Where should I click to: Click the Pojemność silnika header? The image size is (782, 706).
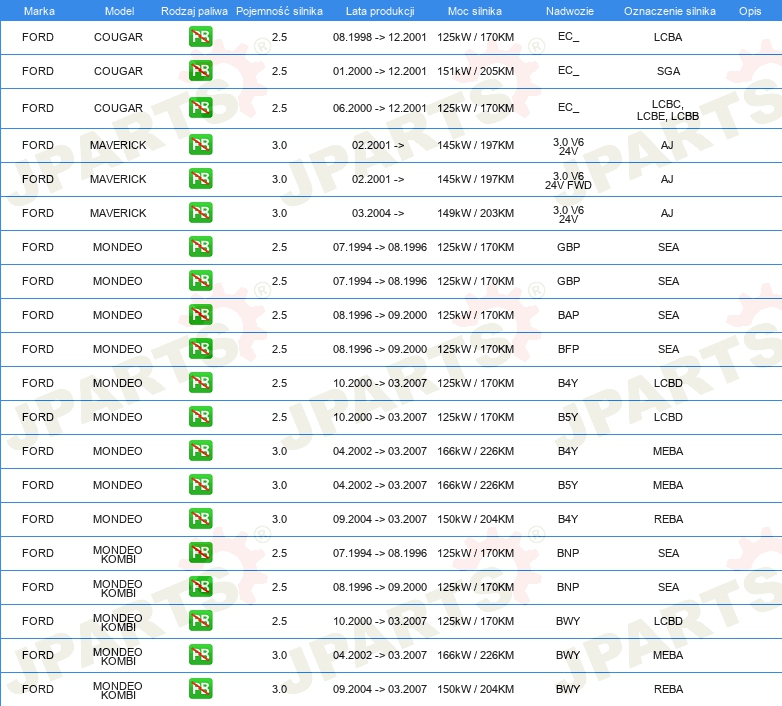coord(279,11)
